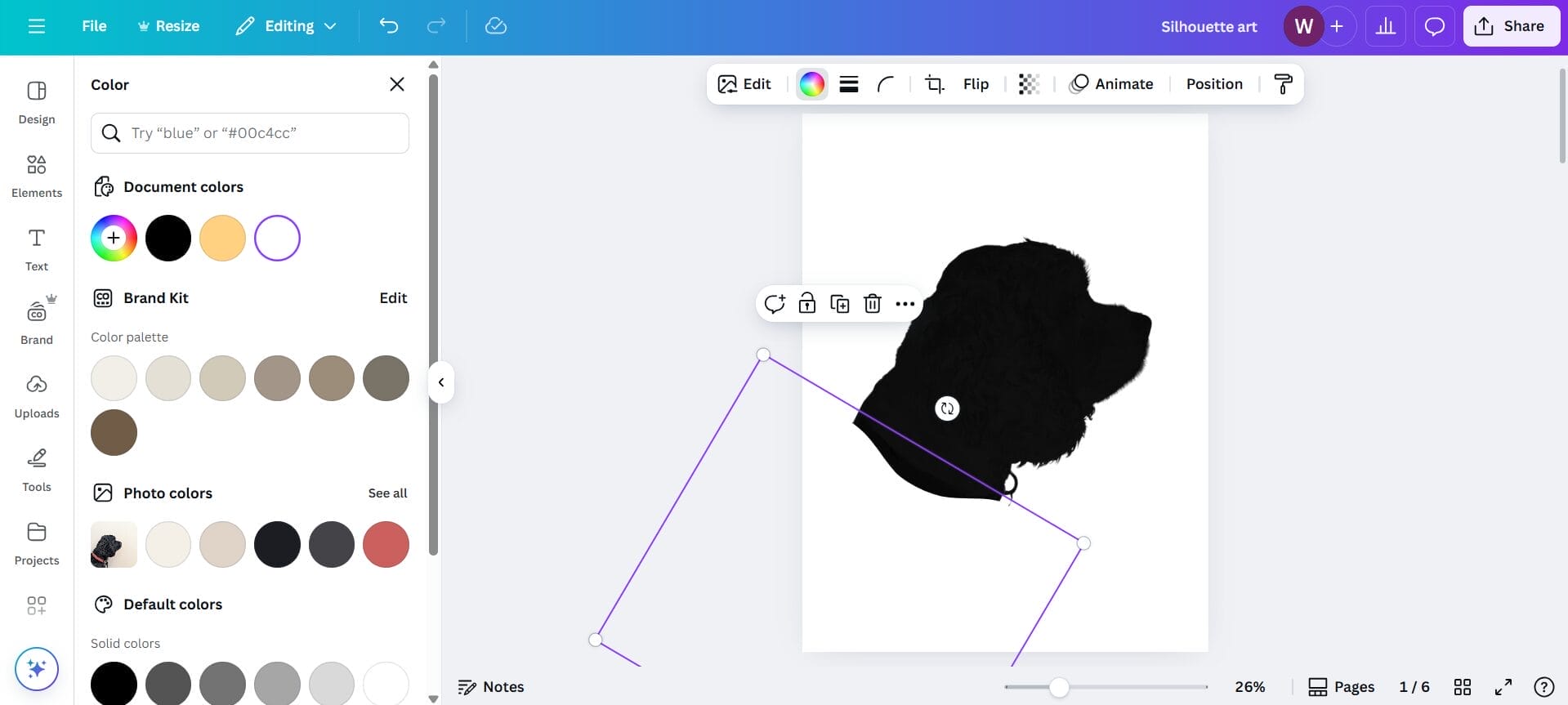The height and width of the screenshot is (705, 1568).
Task: Enter fullscreen present mode
Action: 1503,687
